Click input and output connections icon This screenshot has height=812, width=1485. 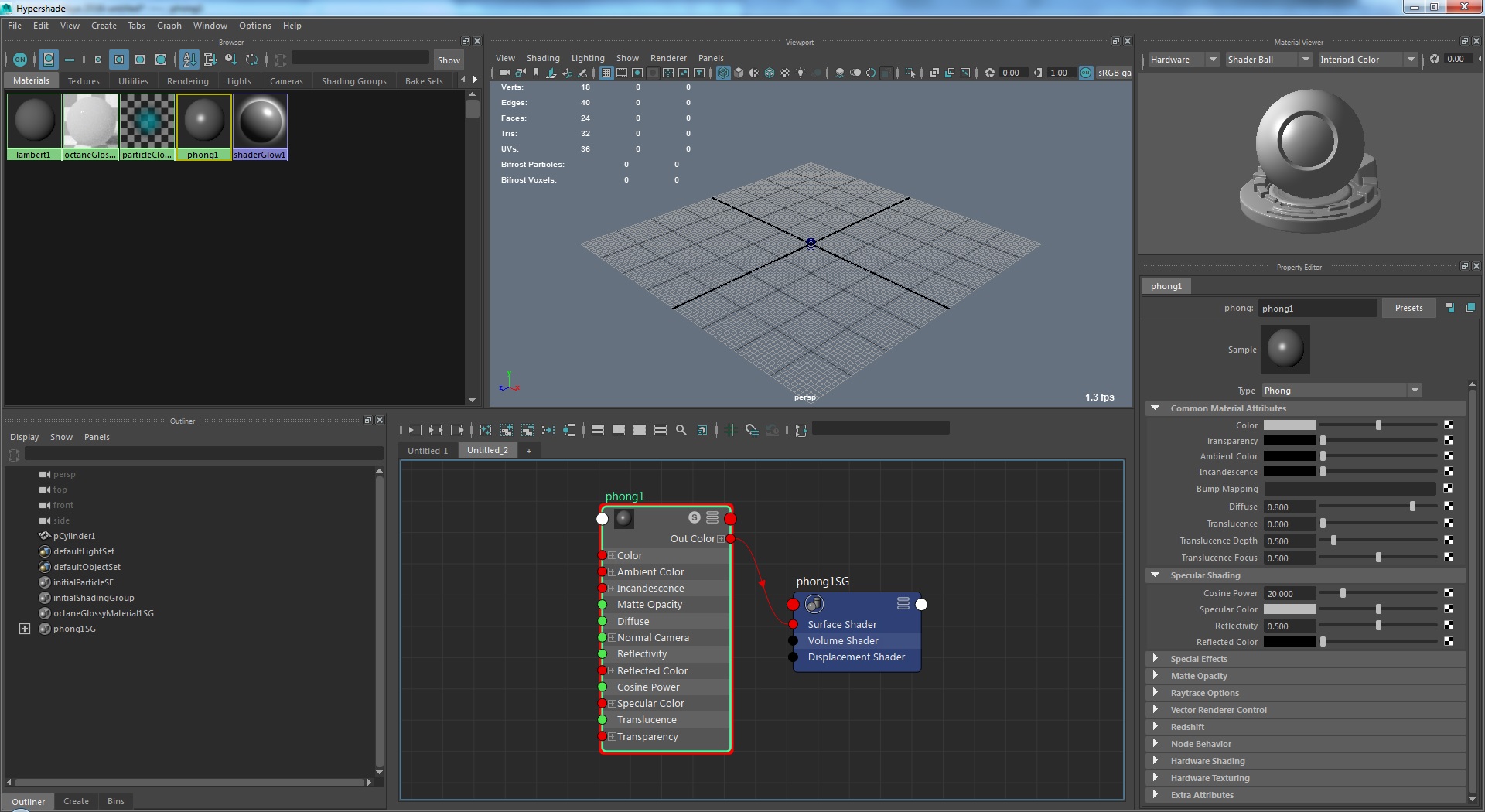(436, 430)
